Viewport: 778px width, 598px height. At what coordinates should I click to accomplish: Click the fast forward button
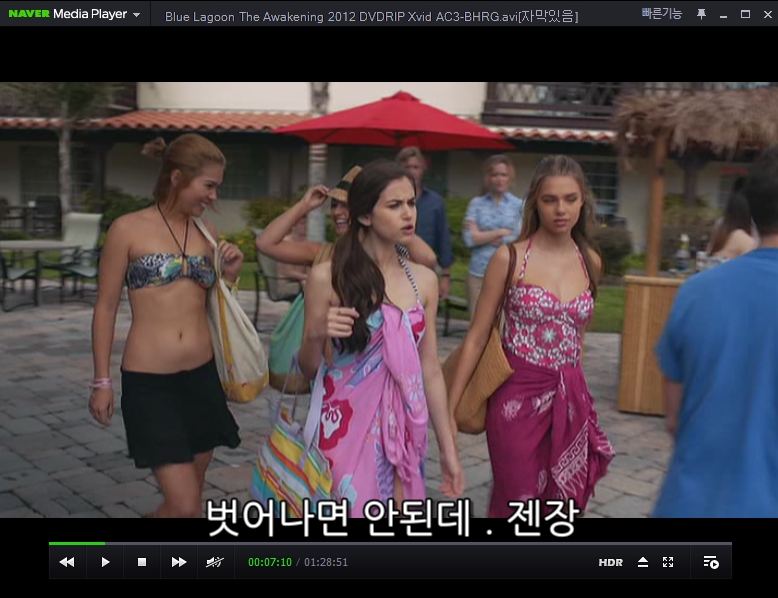pyautogui.click(x=179, y=562)
